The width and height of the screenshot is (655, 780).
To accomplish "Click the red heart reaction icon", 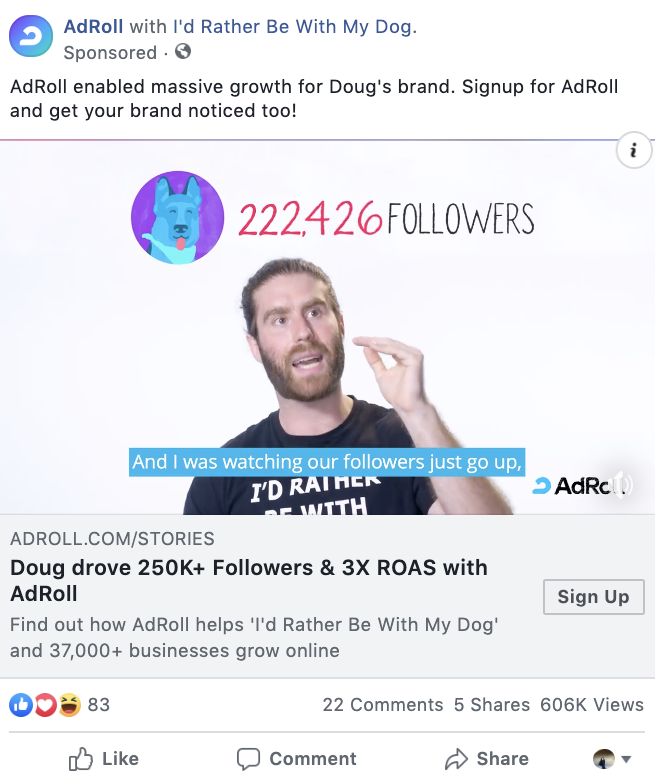I will point(45,705).
